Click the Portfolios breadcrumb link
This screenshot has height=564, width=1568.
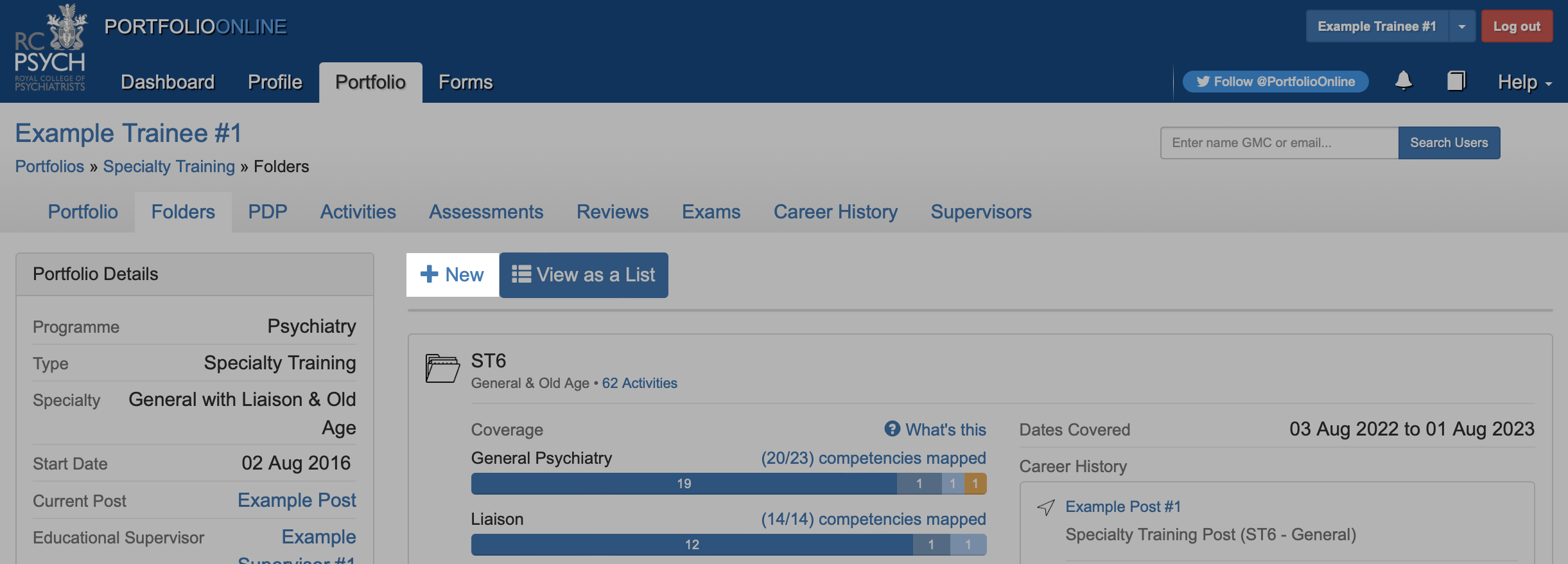pos(49,166)
